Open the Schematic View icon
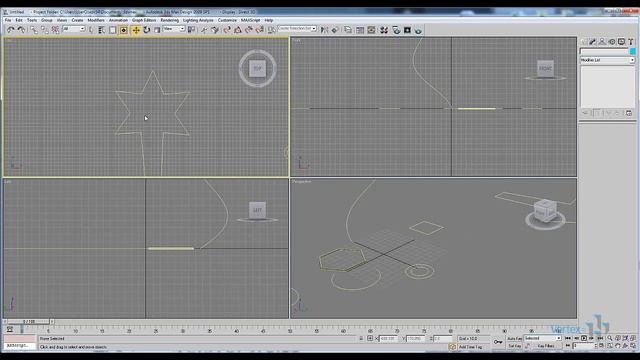Image resolution: width=640 pixels, height=360 pixels. click(x=371, y=30)
